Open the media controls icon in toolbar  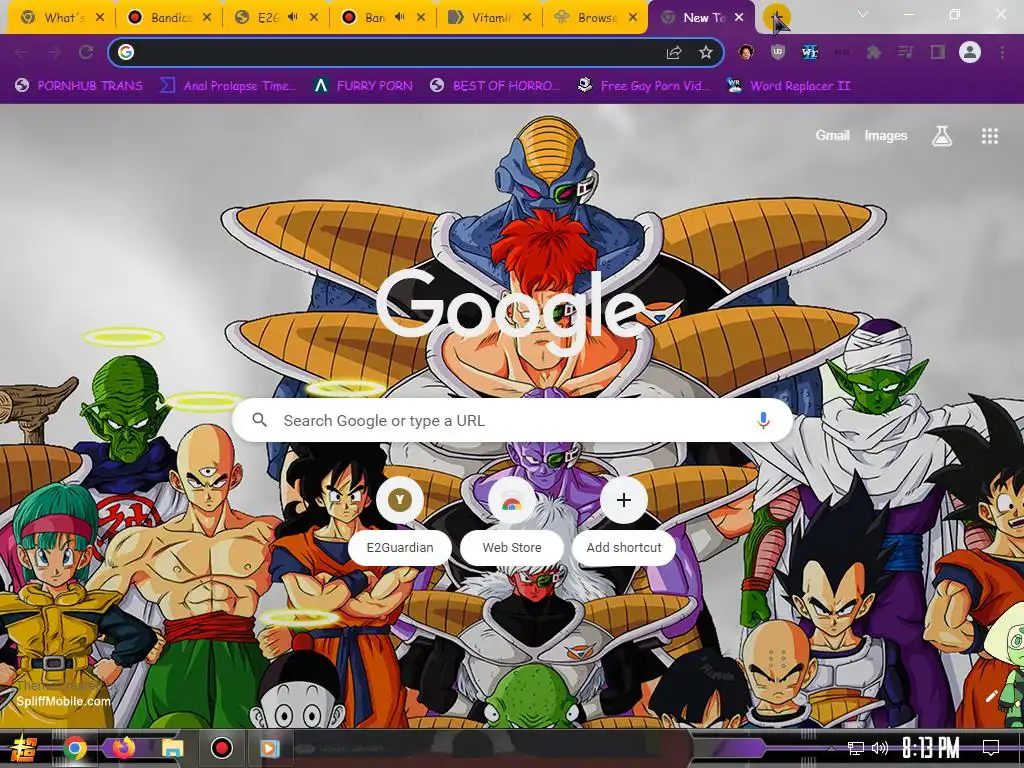tap(905, 52)
